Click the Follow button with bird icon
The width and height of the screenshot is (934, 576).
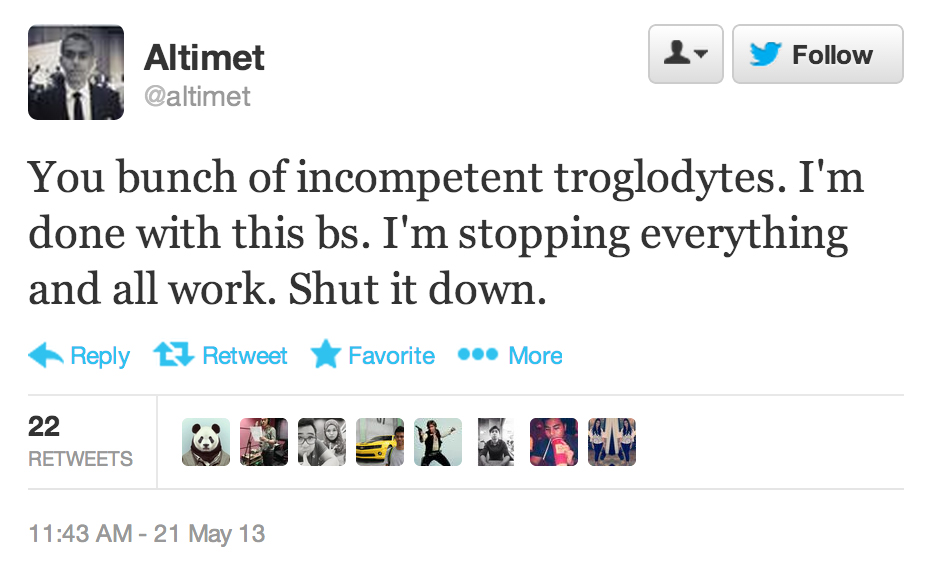pos(817,55)
